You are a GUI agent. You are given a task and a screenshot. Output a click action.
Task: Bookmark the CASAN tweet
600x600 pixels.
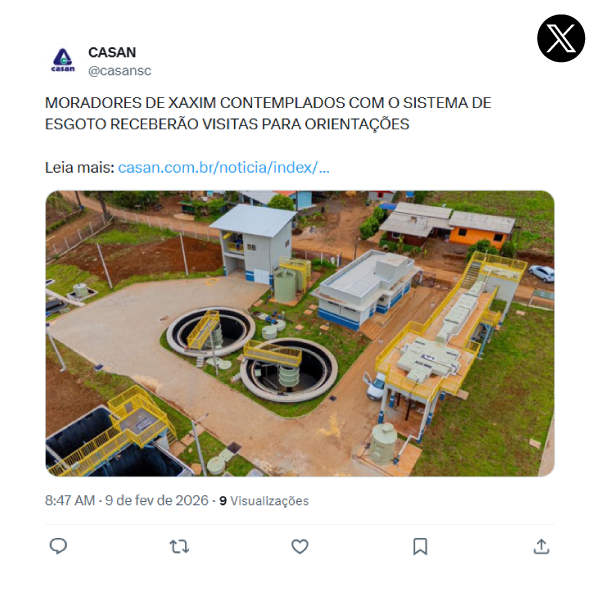point(420,546)
